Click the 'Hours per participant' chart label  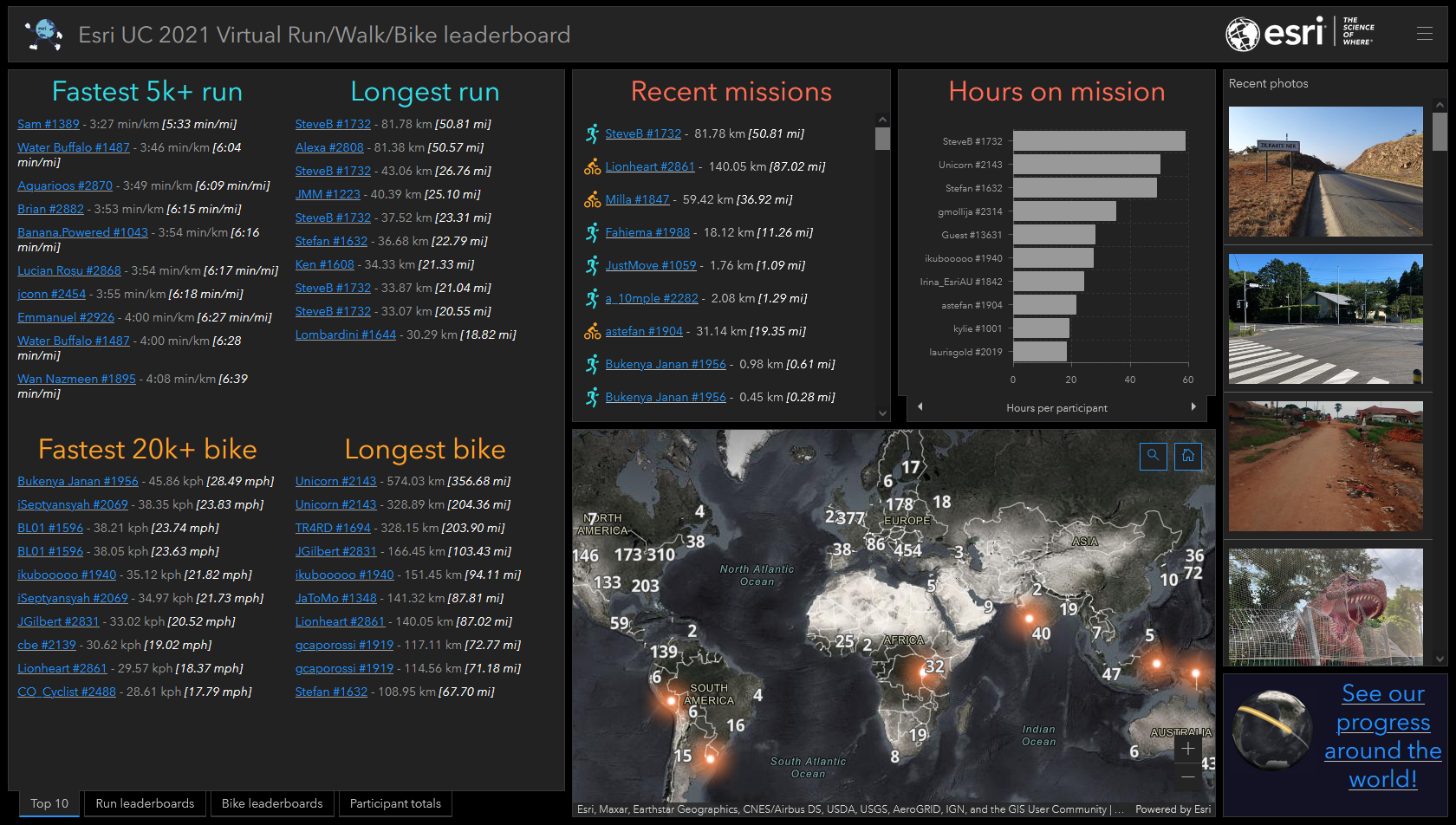[x=1056, y=408]
